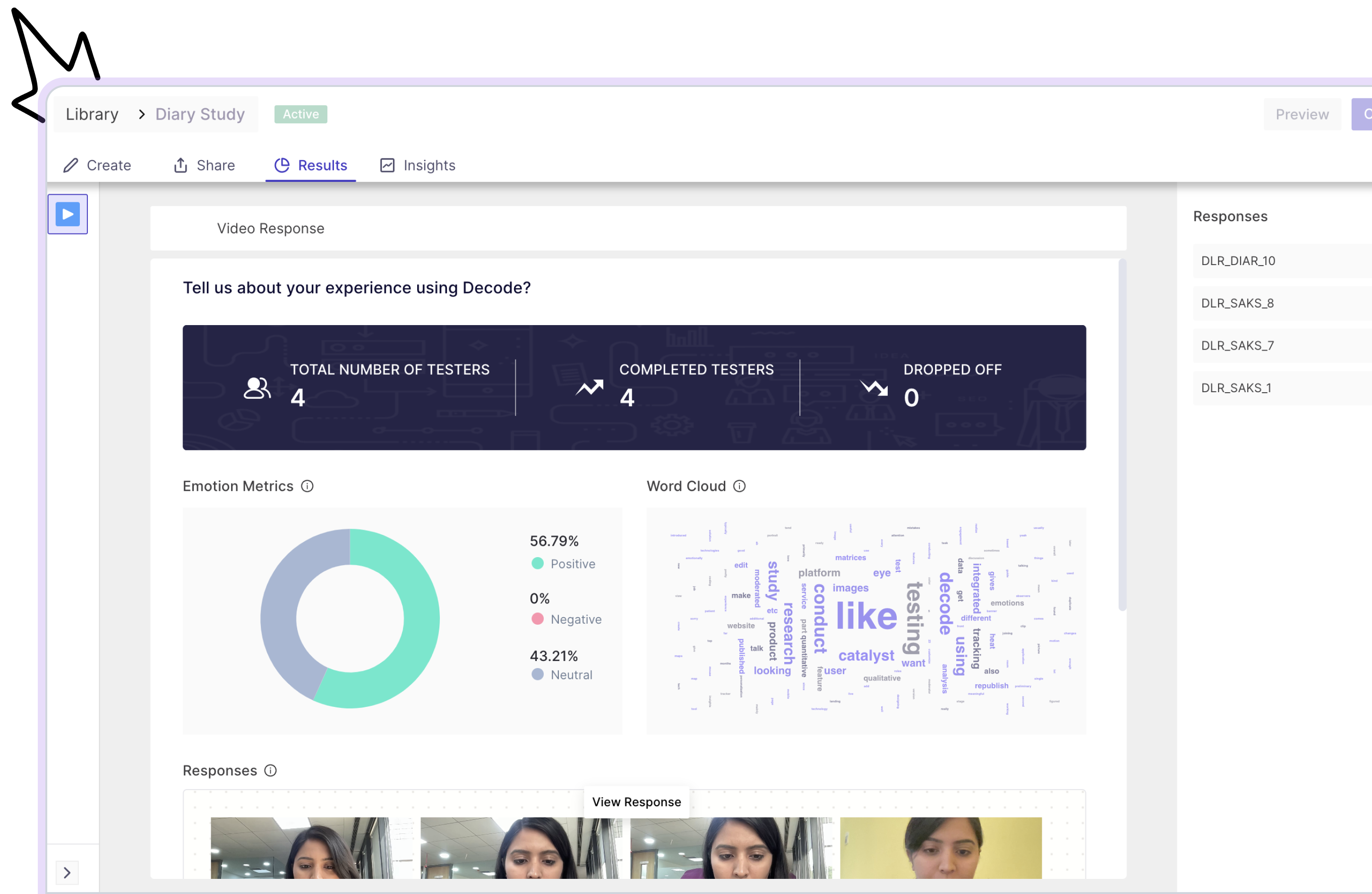Click the 43.21% neutral value

point(553,656)
